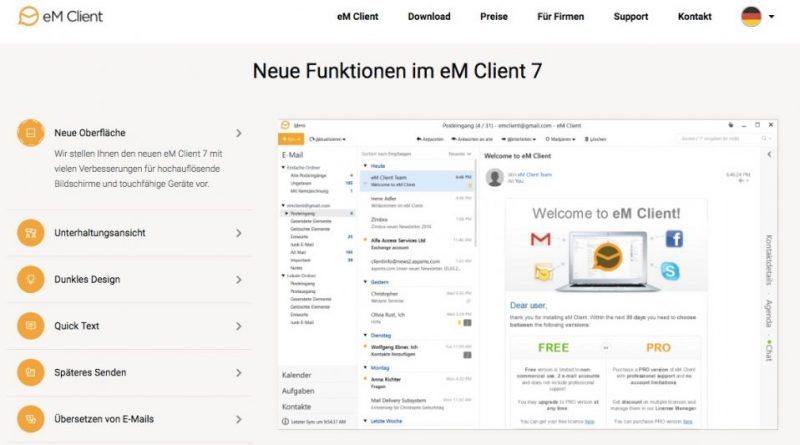
Task: Click the description starting 'Wir stellen Ihnen den neuen'
Action: tap(138, 168)
